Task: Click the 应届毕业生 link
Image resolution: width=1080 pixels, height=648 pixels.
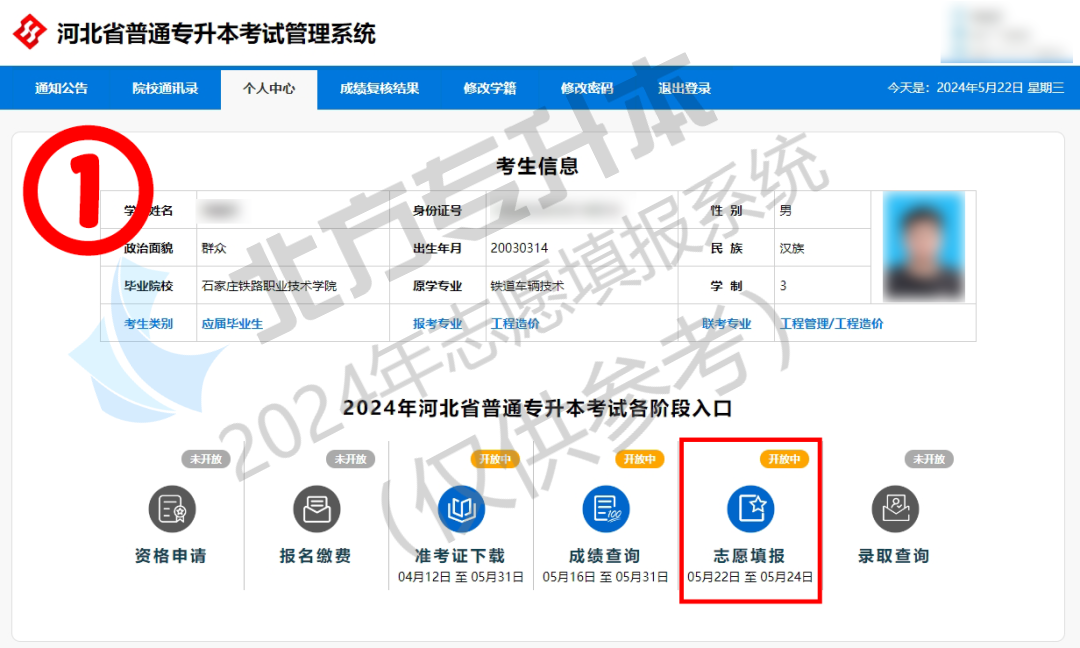Action: (x=232, y=324)
